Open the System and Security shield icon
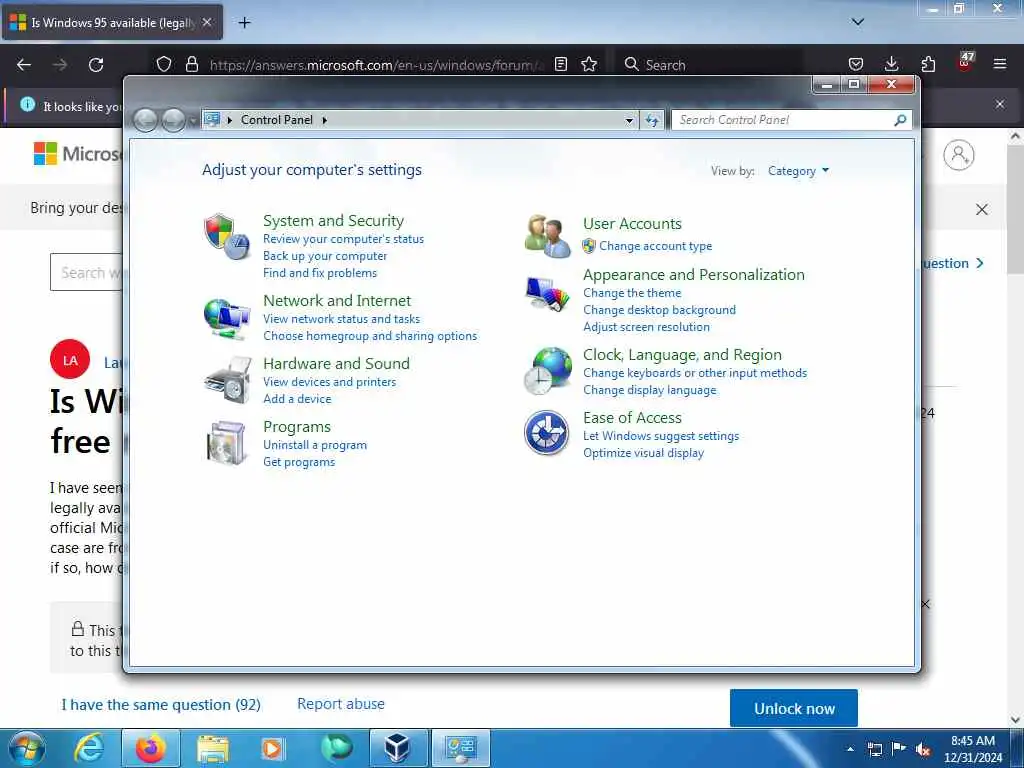The image size is (1024, 768). [227, 236]
